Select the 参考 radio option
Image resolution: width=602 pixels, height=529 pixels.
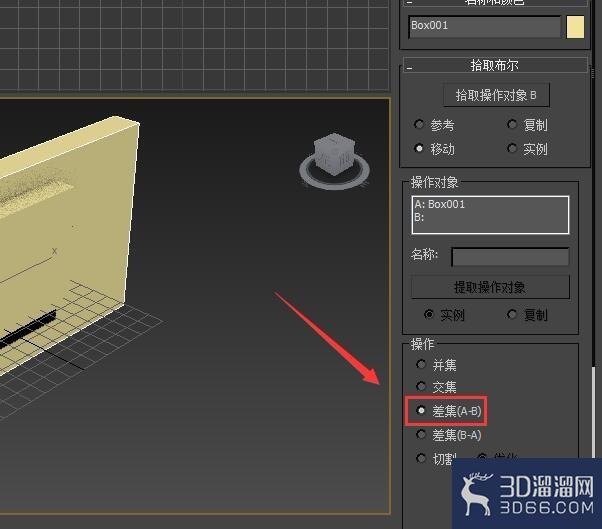click(435, 125)
